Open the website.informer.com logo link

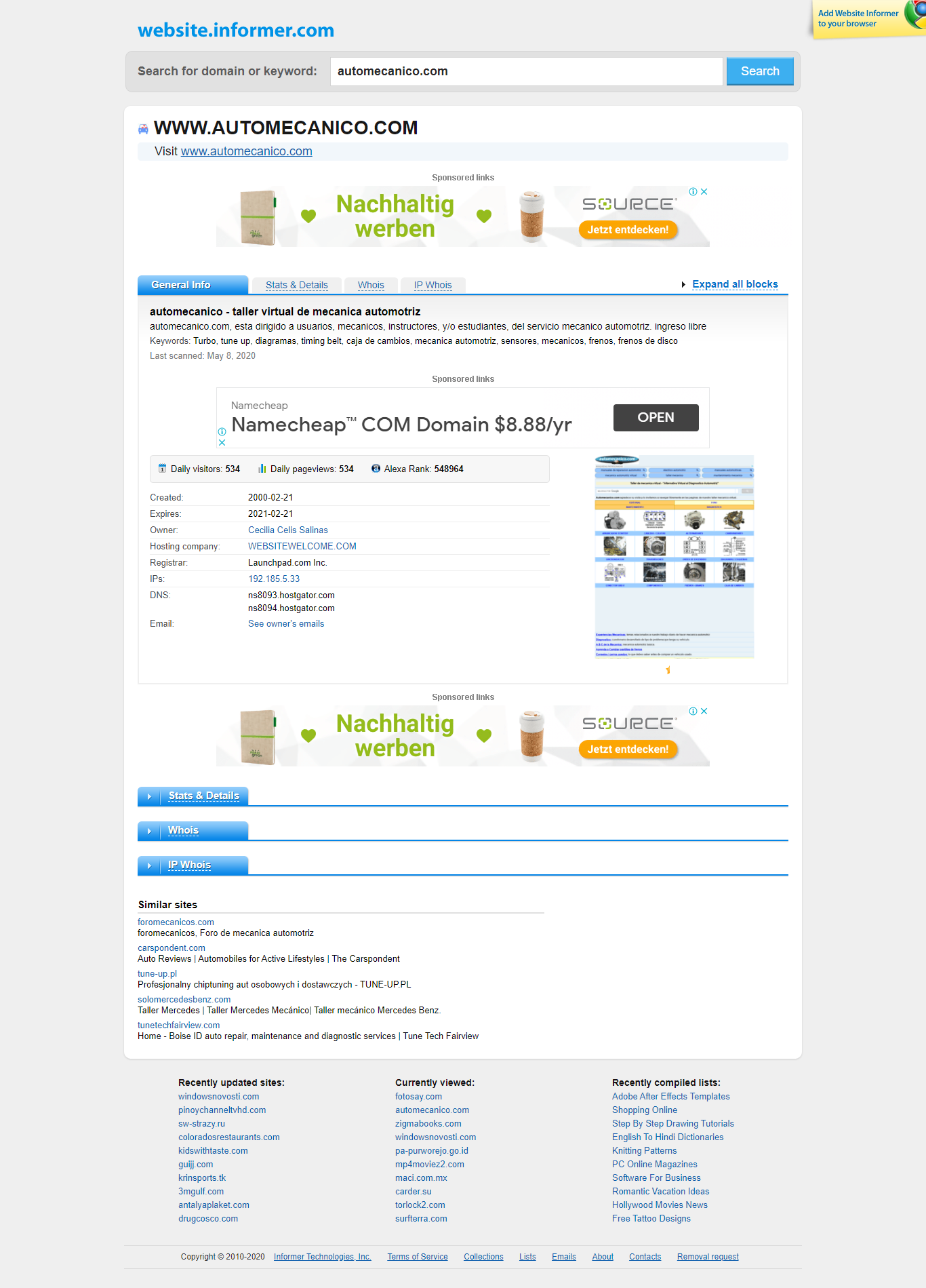click(236, 31)
